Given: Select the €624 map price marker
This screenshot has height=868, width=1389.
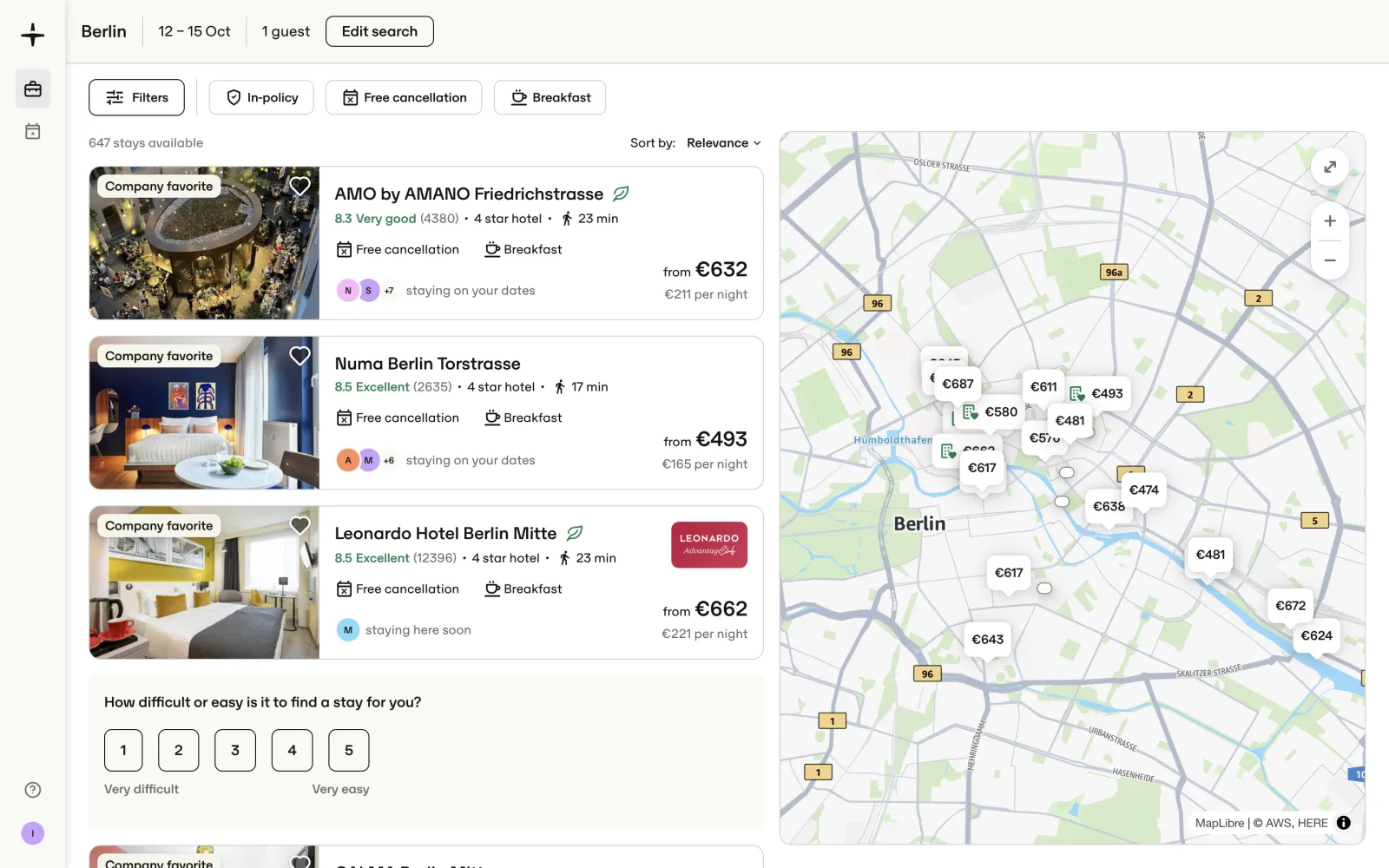Looking at the screenshot, I should [x=1316, y=636].
